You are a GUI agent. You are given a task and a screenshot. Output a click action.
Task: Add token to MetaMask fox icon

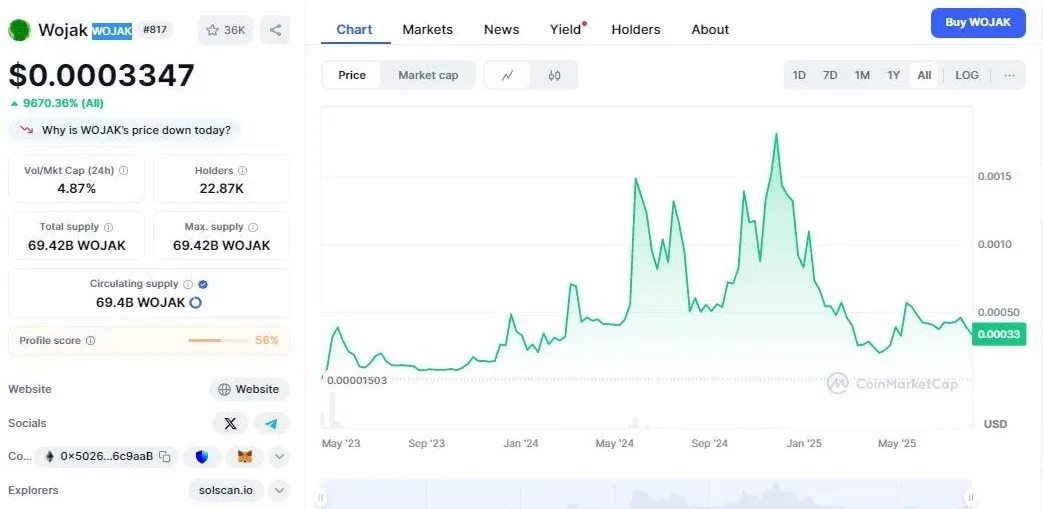tap(245, 456)
